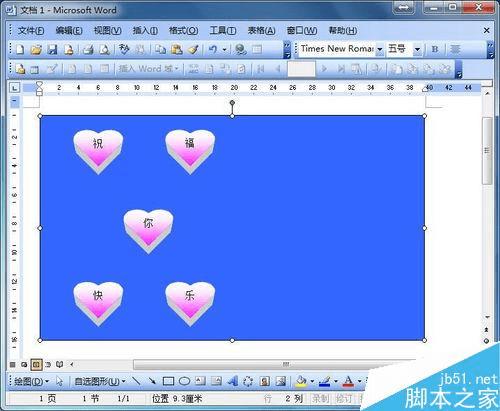The width and height of the screenshot is (500, 411).
Task: Copy selection with the Copy icon
Action: (x=161, y=50)
